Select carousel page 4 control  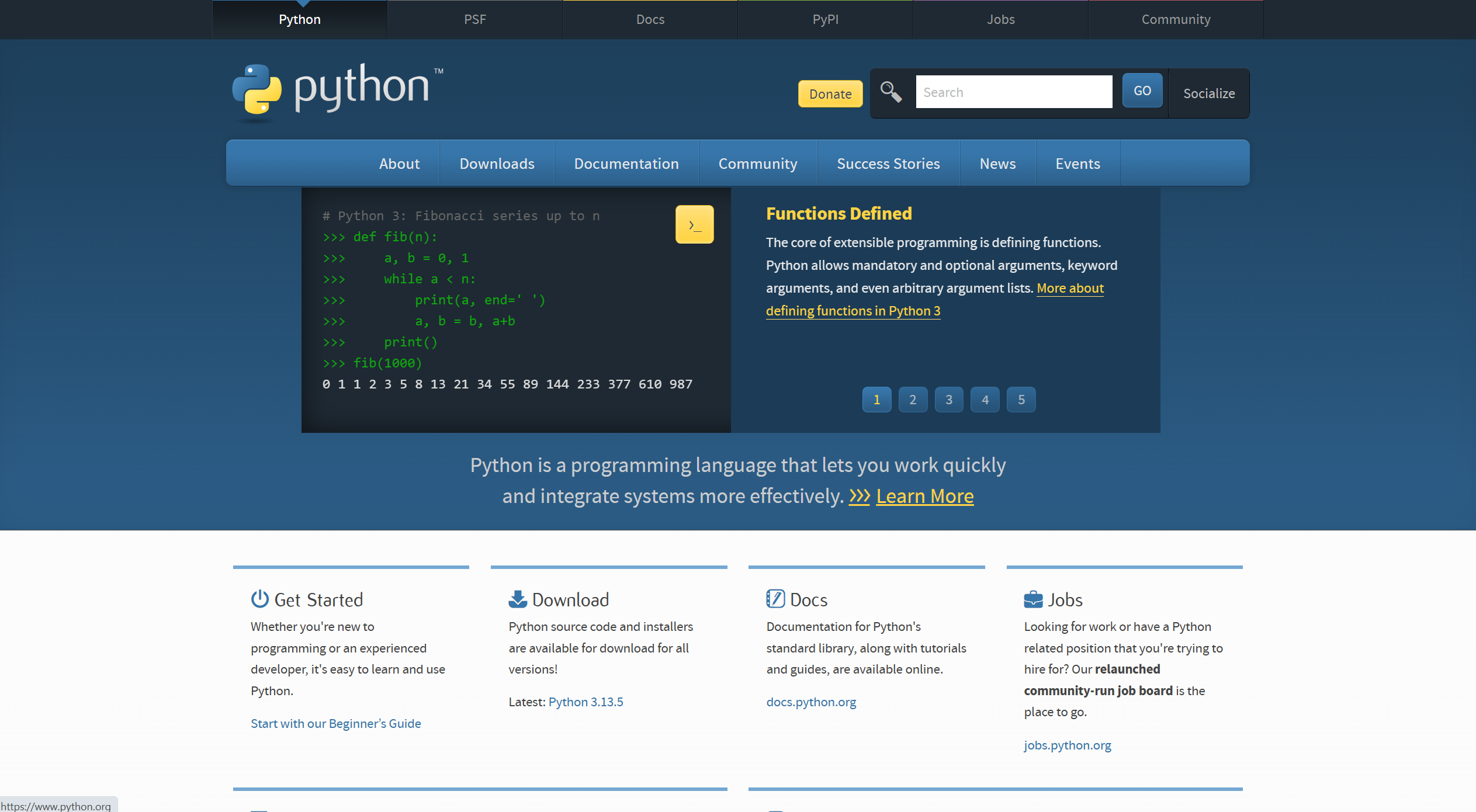tap(985, 400)
